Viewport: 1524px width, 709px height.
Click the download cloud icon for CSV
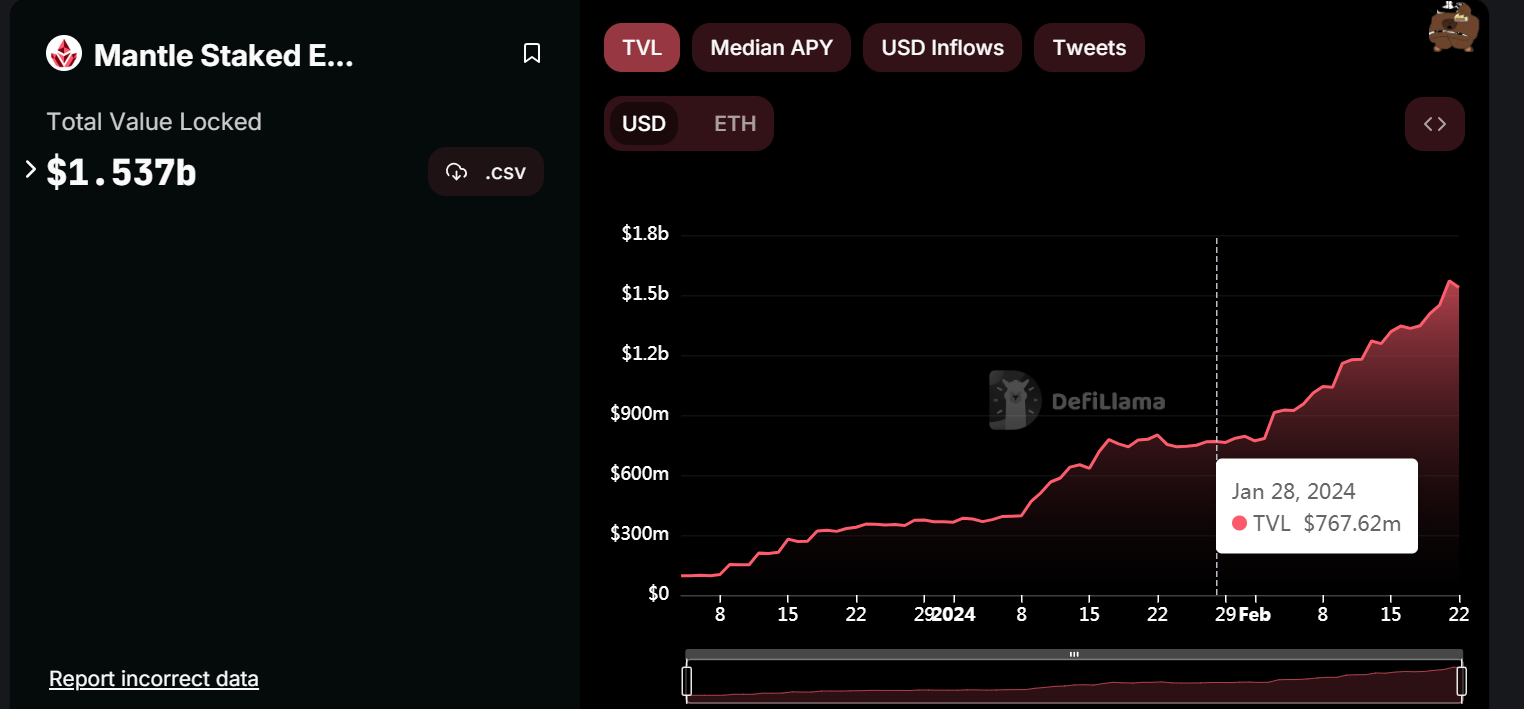pos(457,172)
